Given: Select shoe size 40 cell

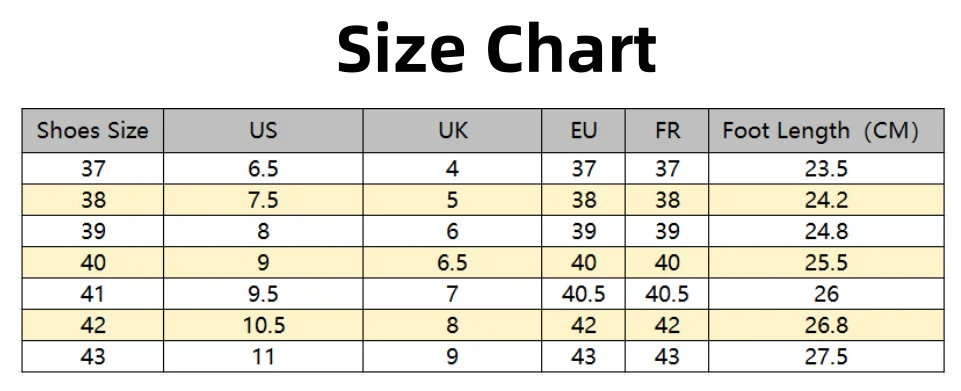Looking at the screenshot, I should point(93,262).
